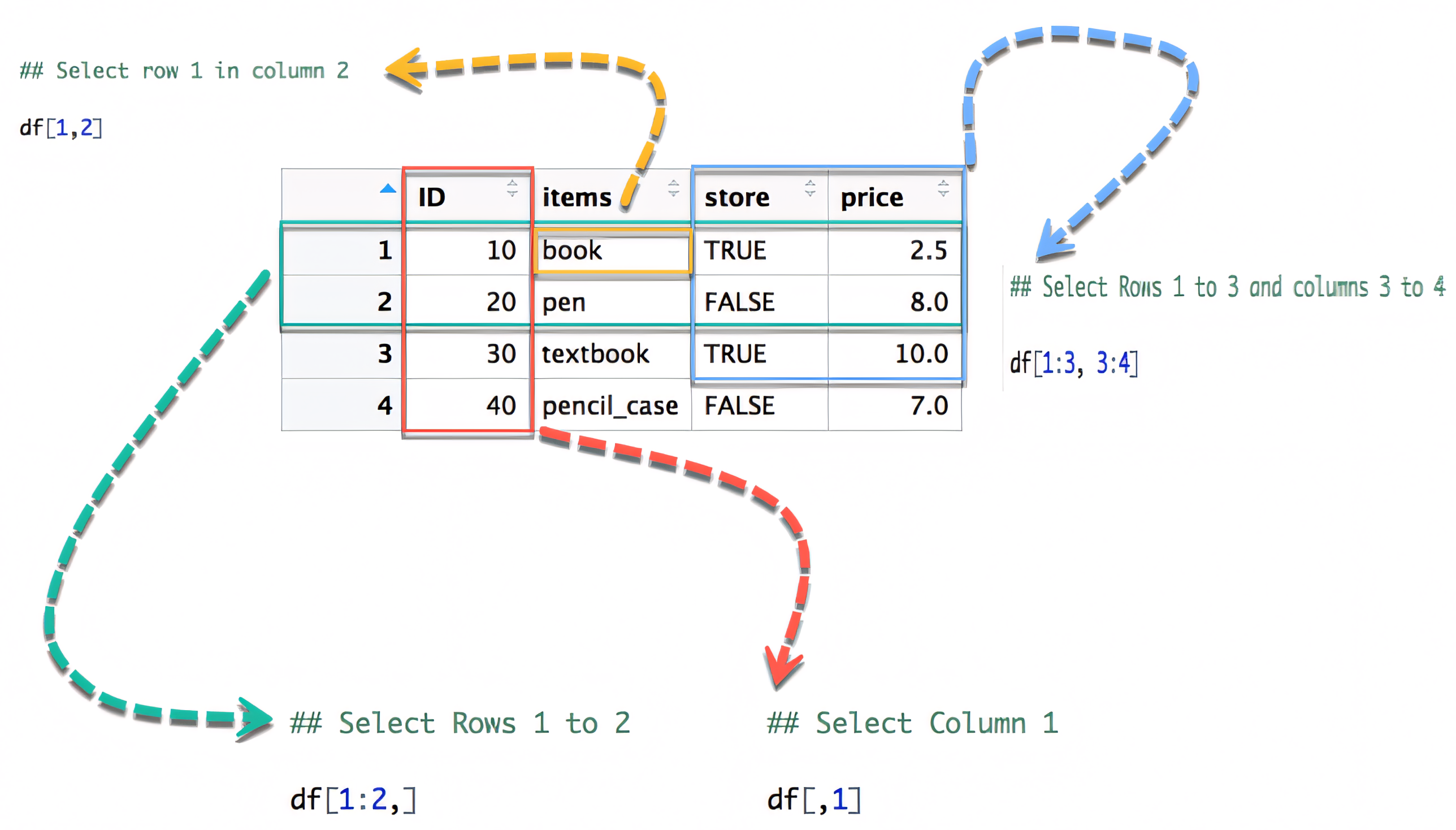Click the blue ascending sort triangle in row-index header
Viewport: 1456px width, 830px height.
coord(388,189)
